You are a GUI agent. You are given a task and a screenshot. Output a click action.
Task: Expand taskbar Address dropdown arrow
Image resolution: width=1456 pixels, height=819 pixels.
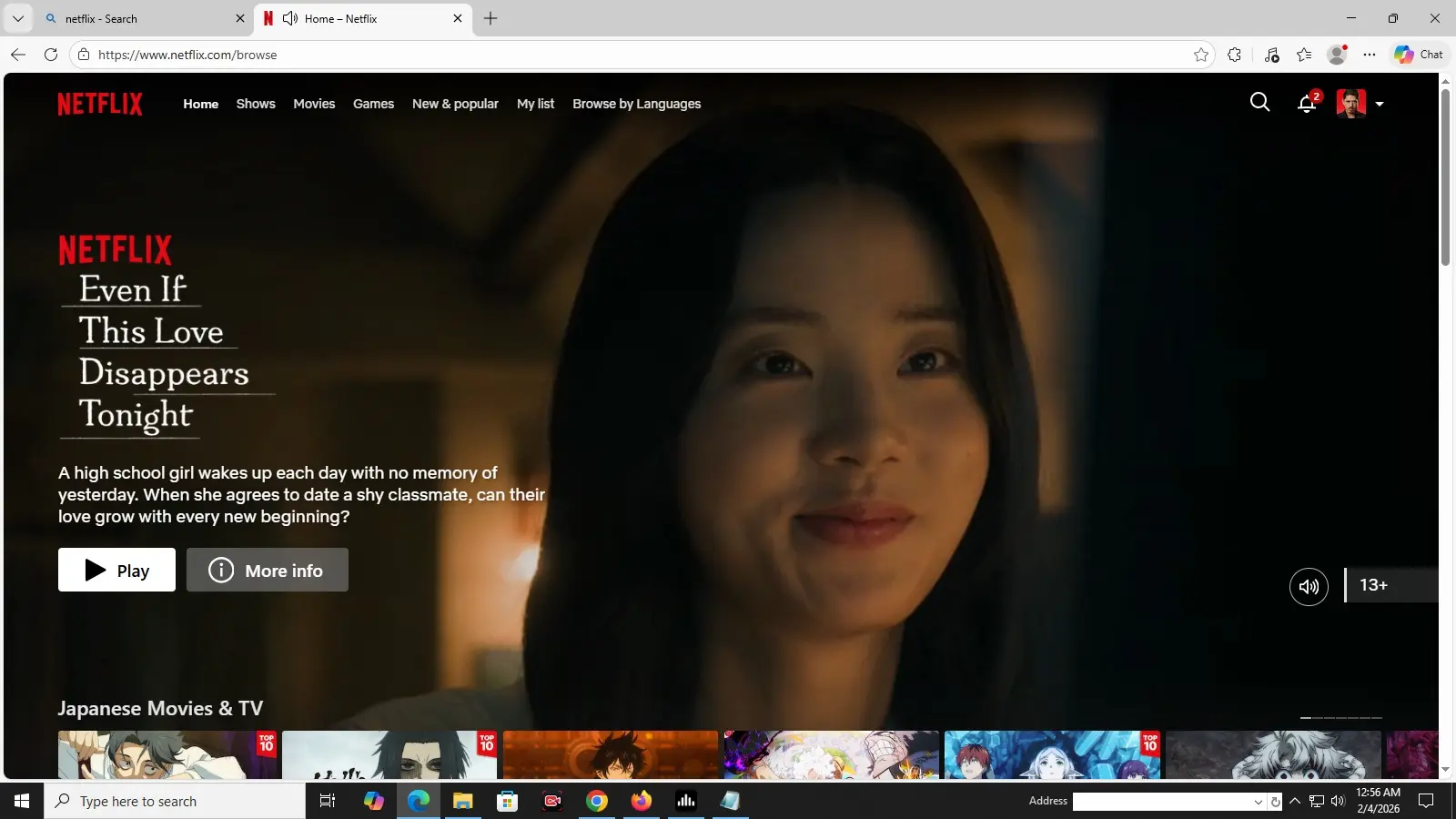pyautogui.click(x=1259, y=802)
